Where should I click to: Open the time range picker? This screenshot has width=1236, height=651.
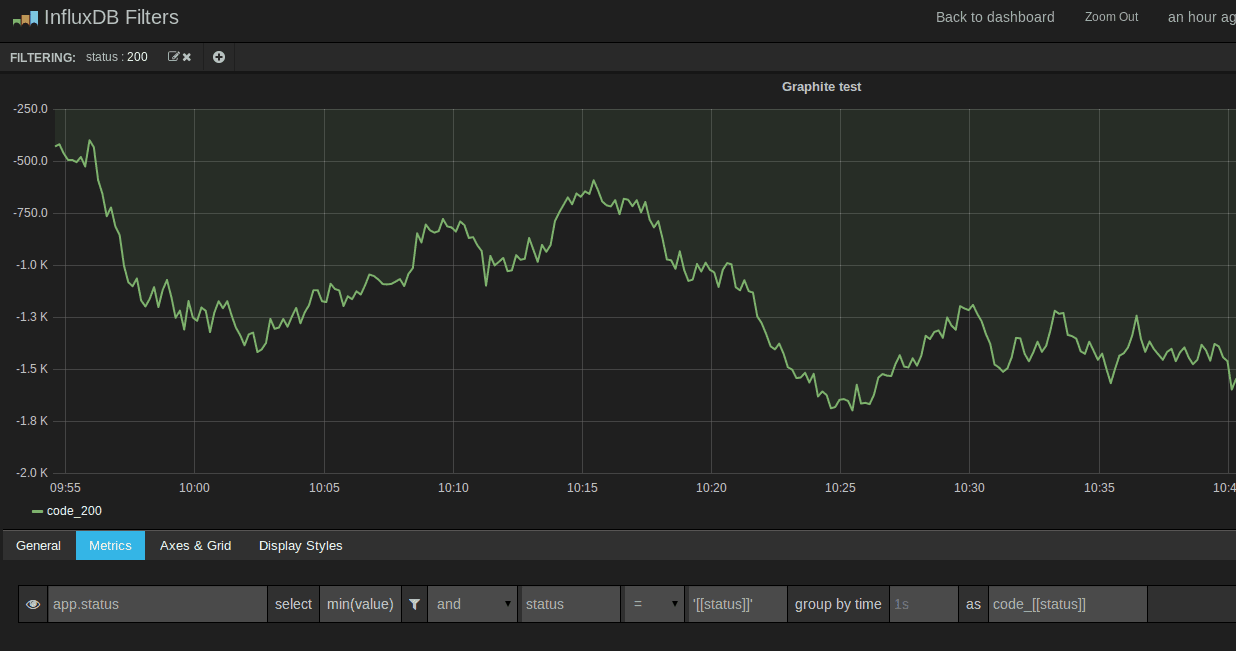click(1202, 17)
